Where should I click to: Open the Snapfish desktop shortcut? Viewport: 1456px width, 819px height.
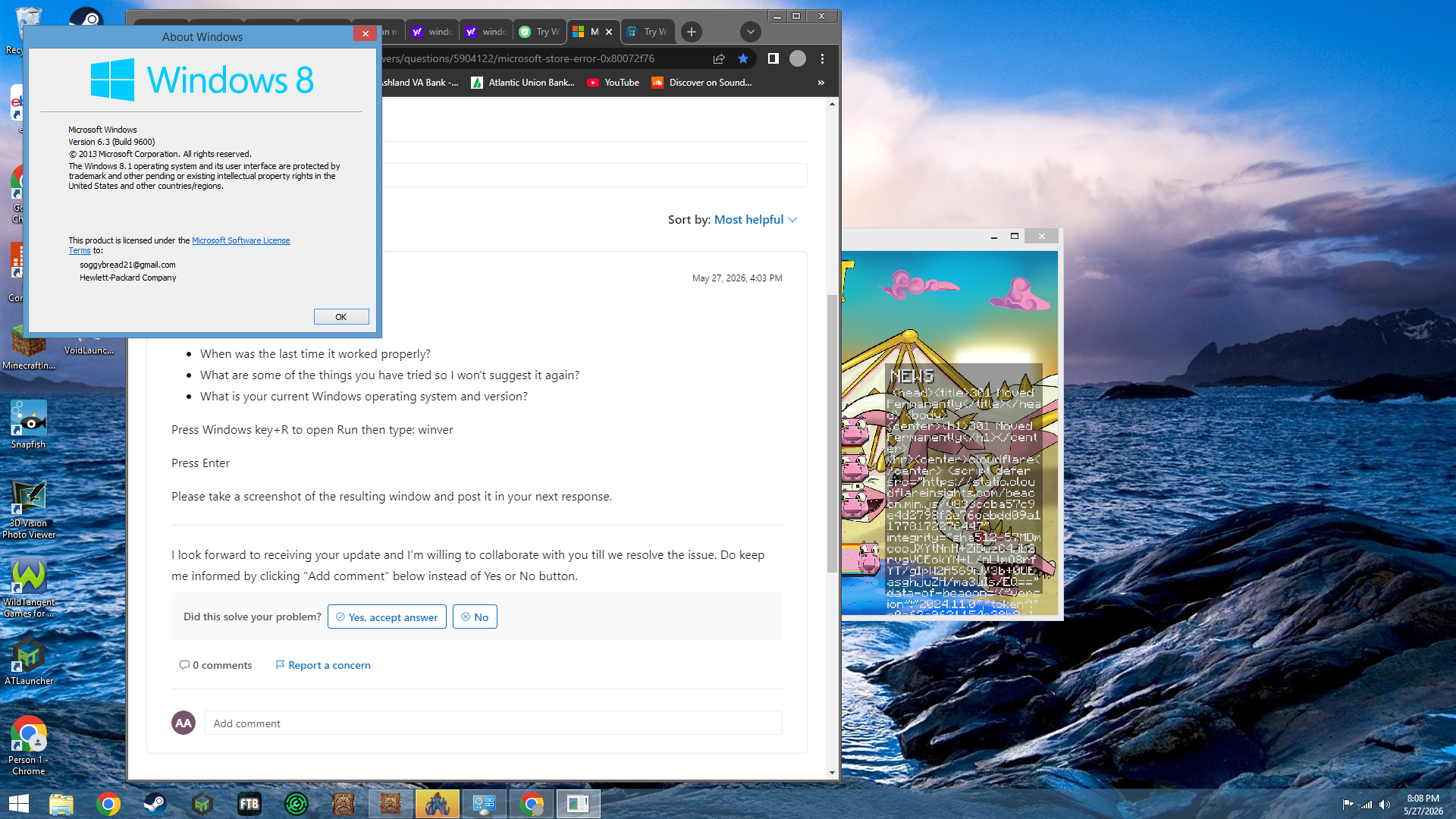click(x=29, y=425)
